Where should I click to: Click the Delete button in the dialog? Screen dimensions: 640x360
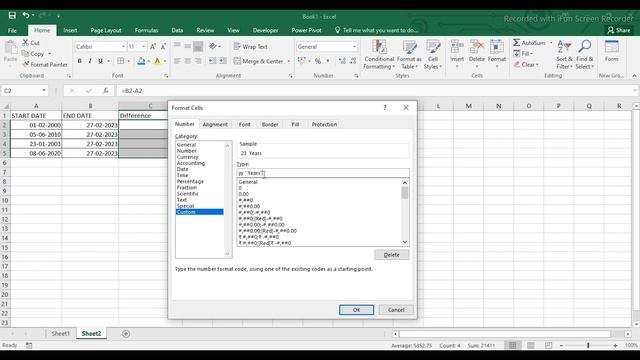(391, 255)
